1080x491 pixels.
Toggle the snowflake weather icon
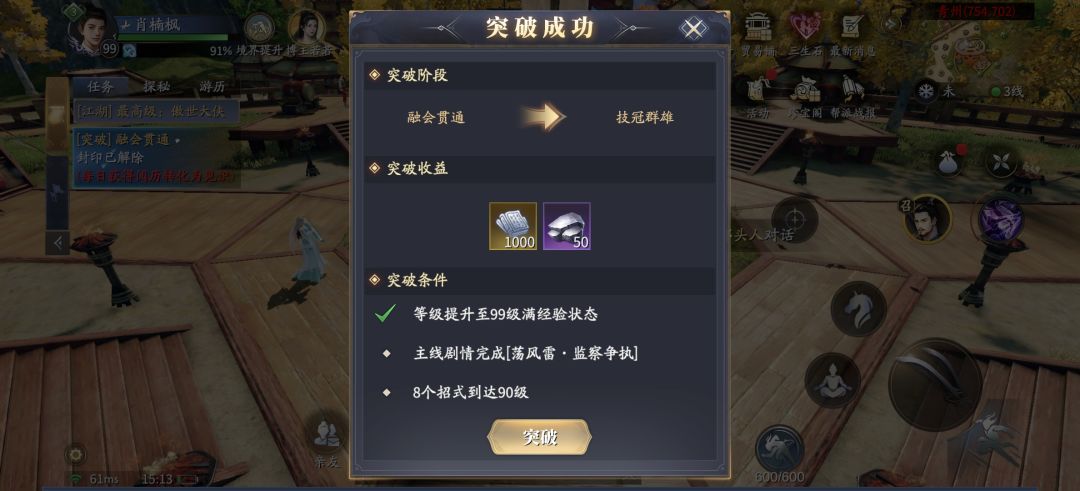click(926, 92)
